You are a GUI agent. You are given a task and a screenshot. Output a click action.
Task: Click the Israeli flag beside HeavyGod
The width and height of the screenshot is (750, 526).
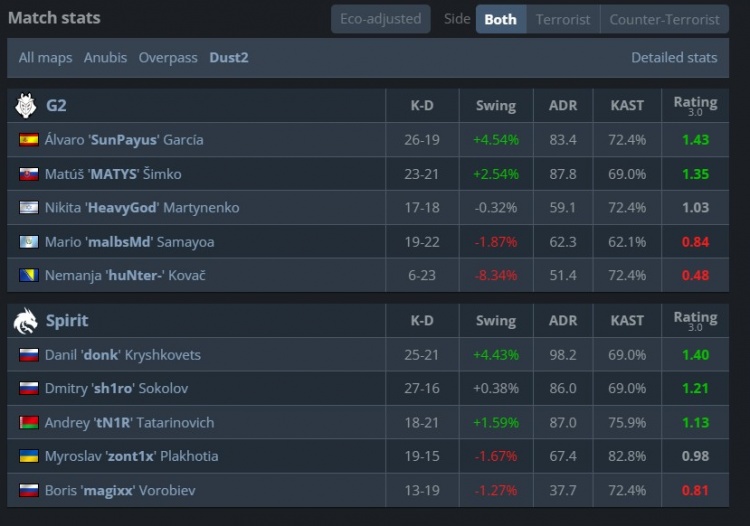(28, 208)
